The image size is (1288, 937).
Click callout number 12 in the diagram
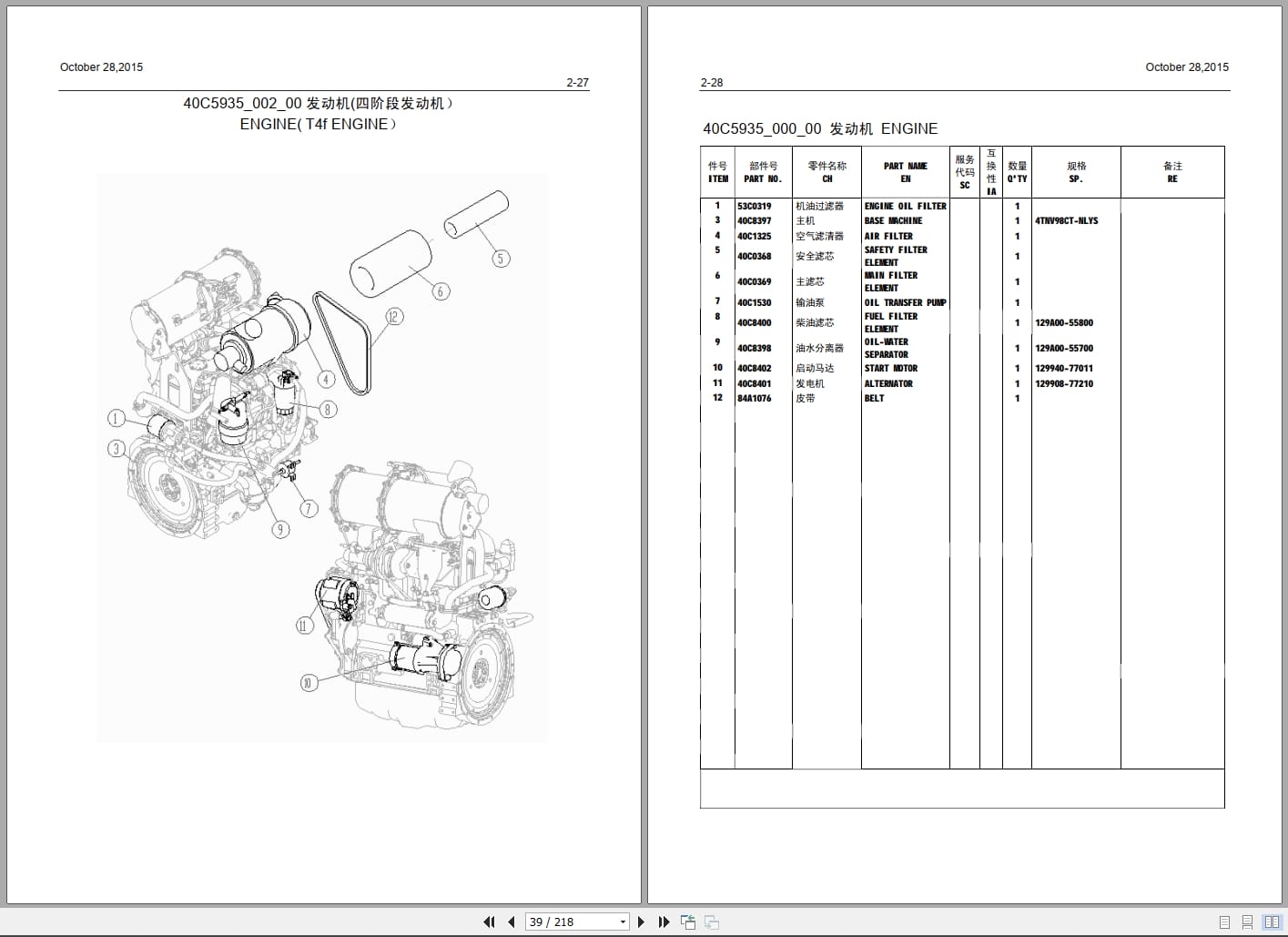pyautogui.click(x=393, y=317)
